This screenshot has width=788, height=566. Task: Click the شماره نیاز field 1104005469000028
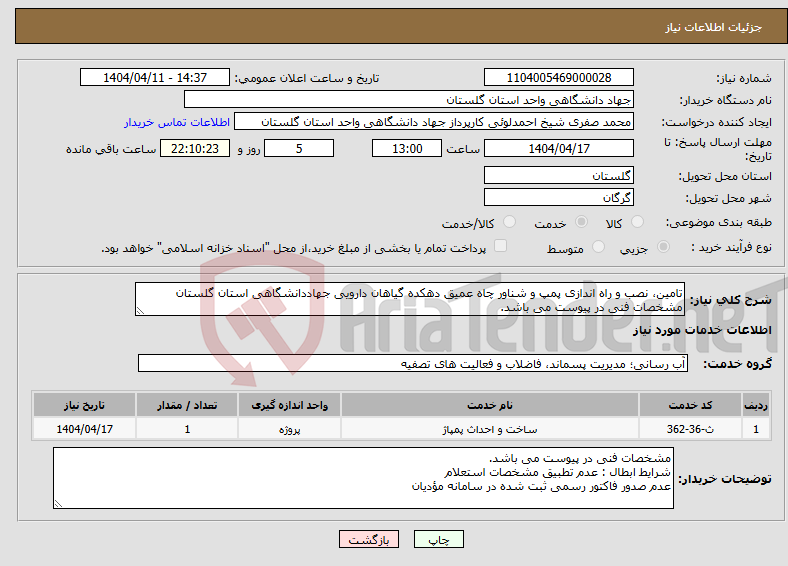point(558,77)
